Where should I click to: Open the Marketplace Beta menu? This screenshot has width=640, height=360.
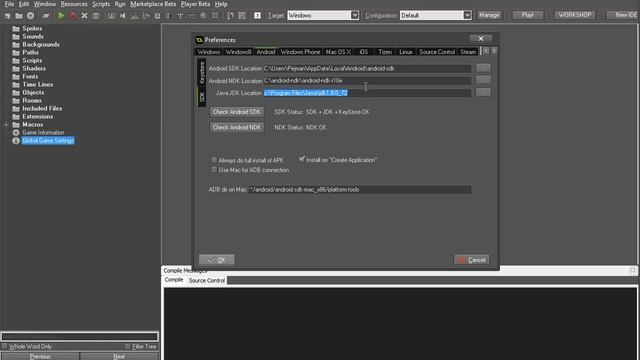tap(153, 4)
